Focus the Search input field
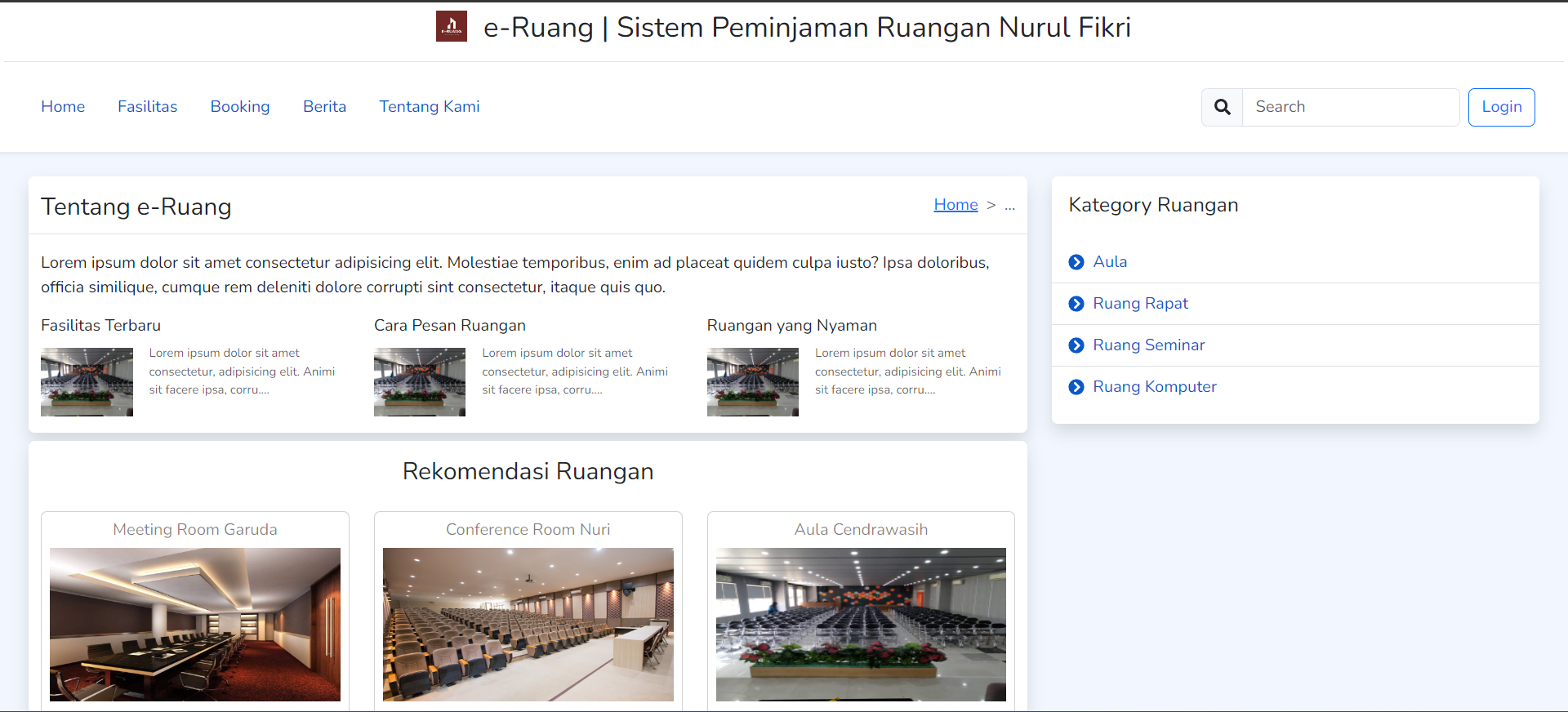 [x=1350, y=107]
